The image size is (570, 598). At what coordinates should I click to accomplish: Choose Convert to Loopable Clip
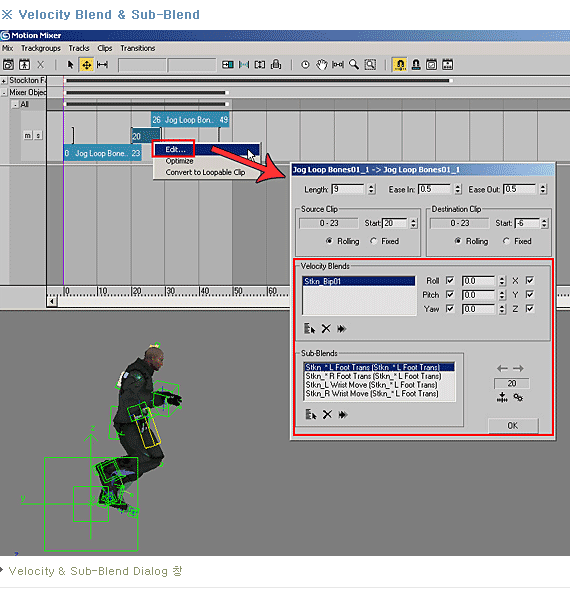tap(205, 172)
